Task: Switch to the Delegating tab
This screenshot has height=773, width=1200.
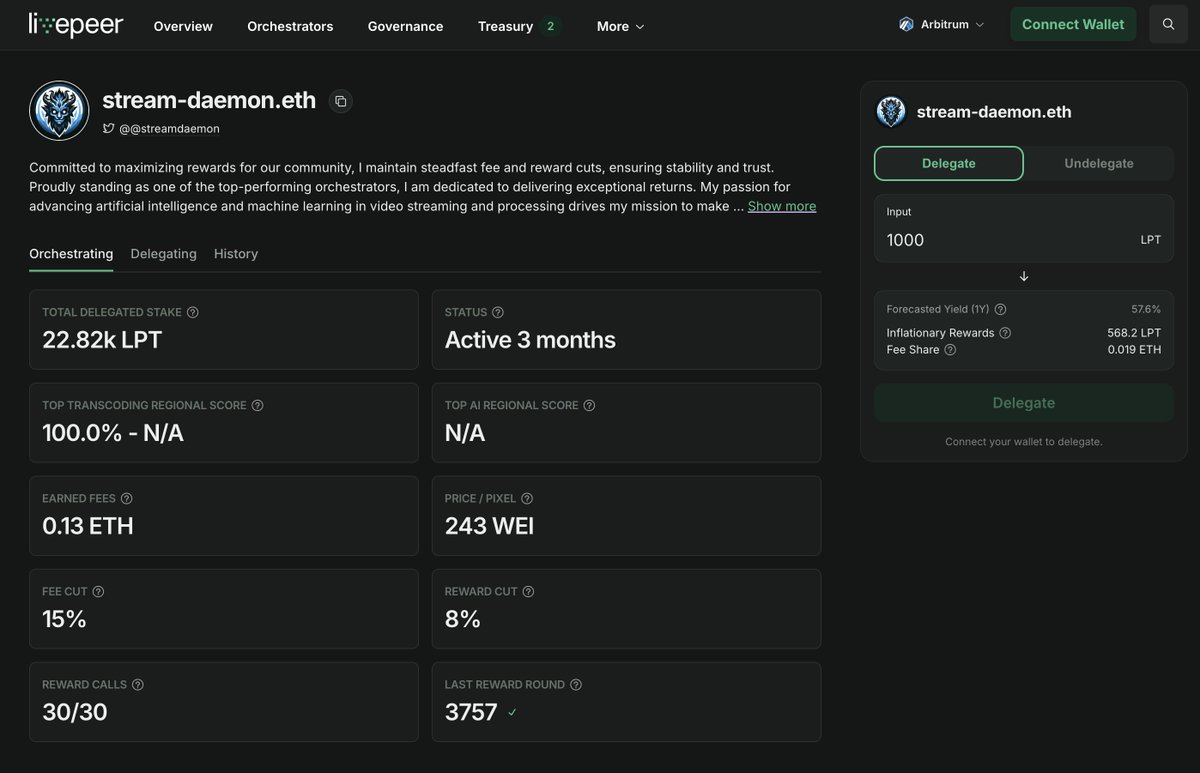Action: tap(163, 254)
